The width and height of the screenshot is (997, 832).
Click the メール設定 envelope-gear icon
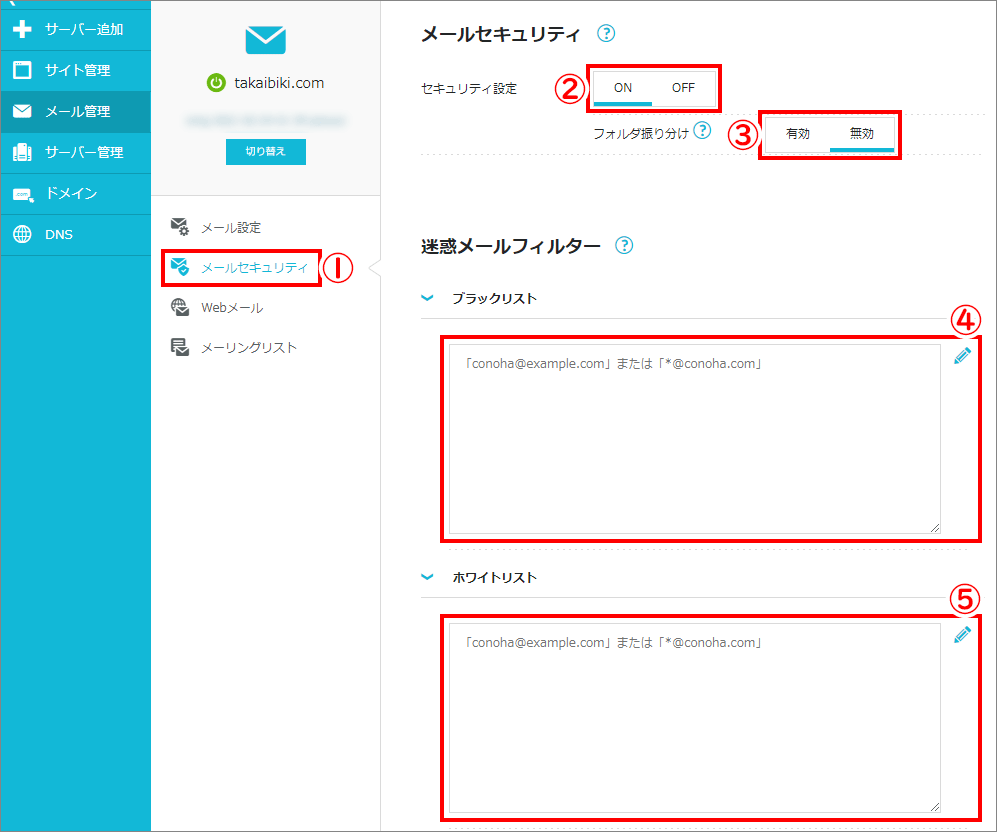tap(180, 227)
